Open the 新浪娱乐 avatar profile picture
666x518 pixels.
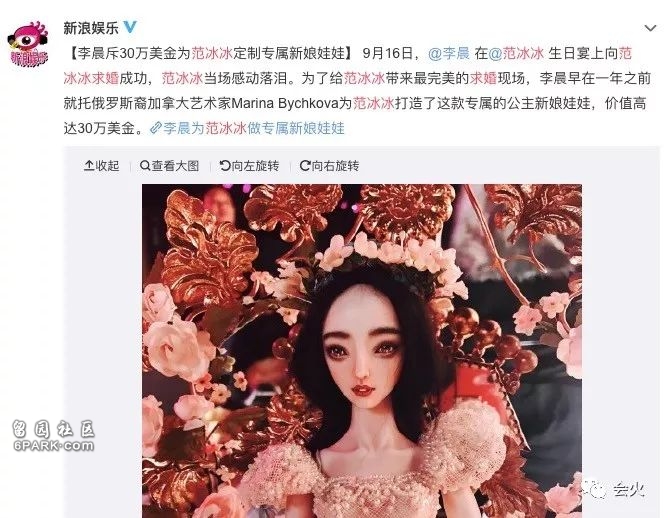point(28,43)
